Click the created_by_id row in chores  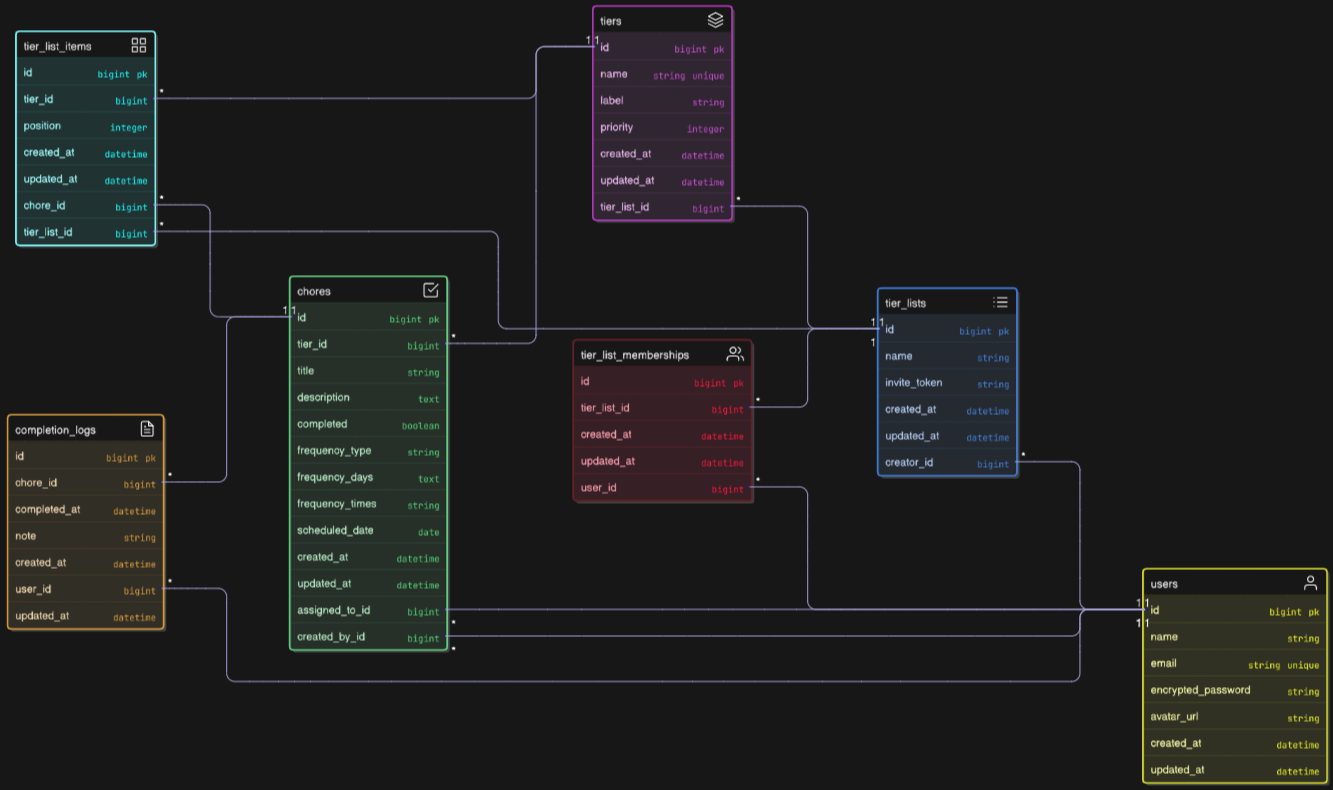(369, 637)
